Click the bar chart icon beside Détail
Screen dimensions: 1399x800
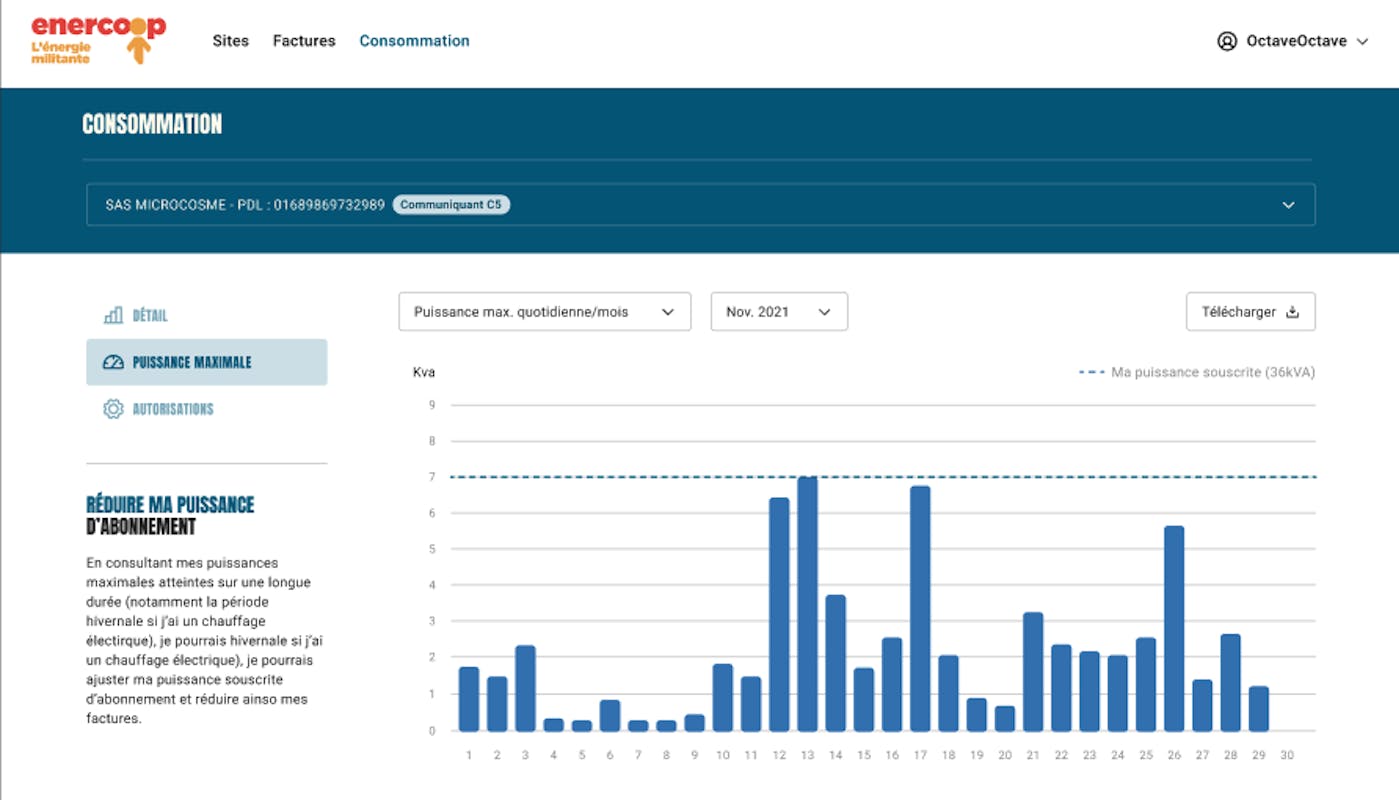[113, 315]
